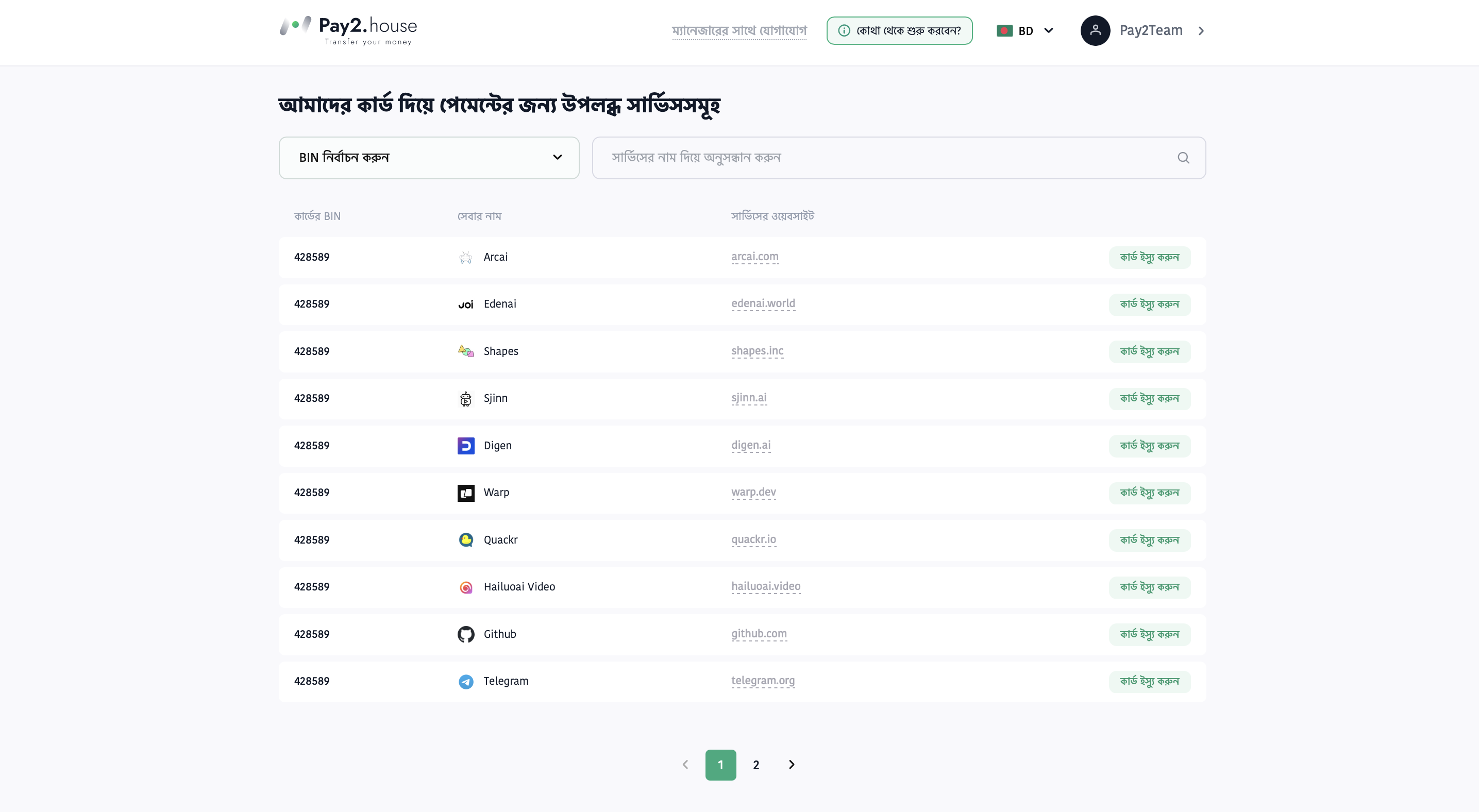Screen dimensions: 1479x812
Task: Open the quackr.io website link
Action: point(753,539)
